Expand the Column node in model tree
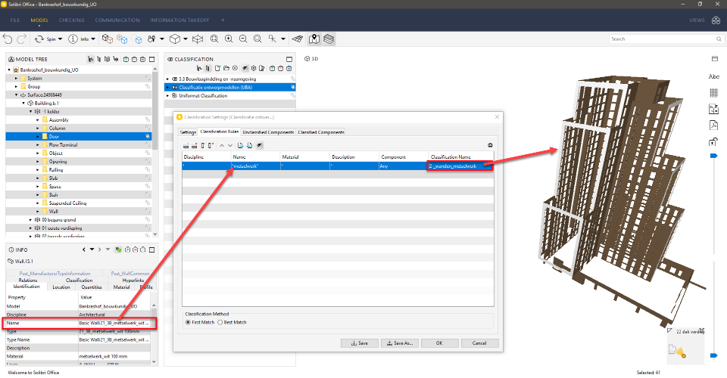This screenshot has width=727, height=378. click(x=38, y=128)
